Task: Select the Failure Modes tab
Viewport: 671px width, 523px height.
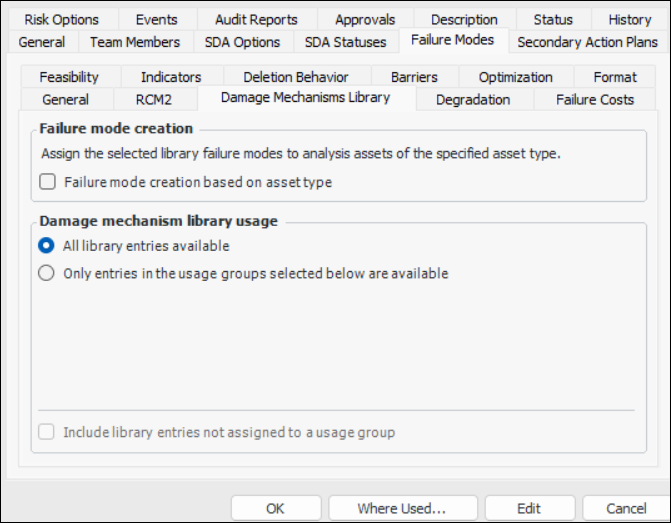Action: tap(452, 40)
